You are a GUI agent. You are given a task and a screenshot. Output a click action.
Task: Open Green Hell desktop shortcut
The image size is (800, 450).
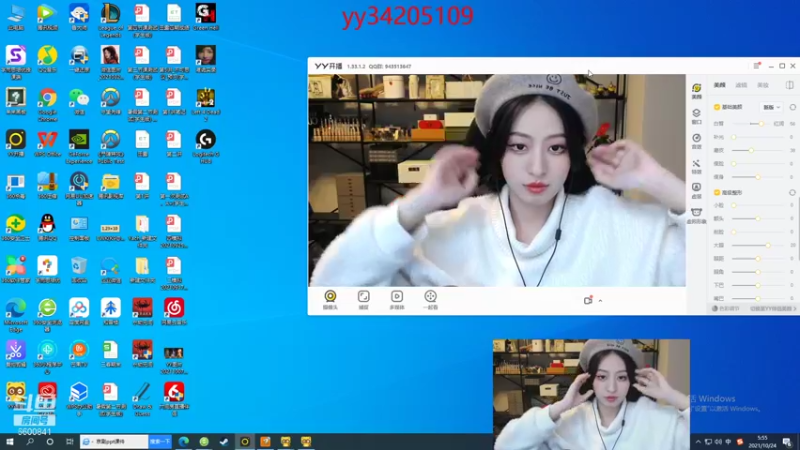[206, 17]
